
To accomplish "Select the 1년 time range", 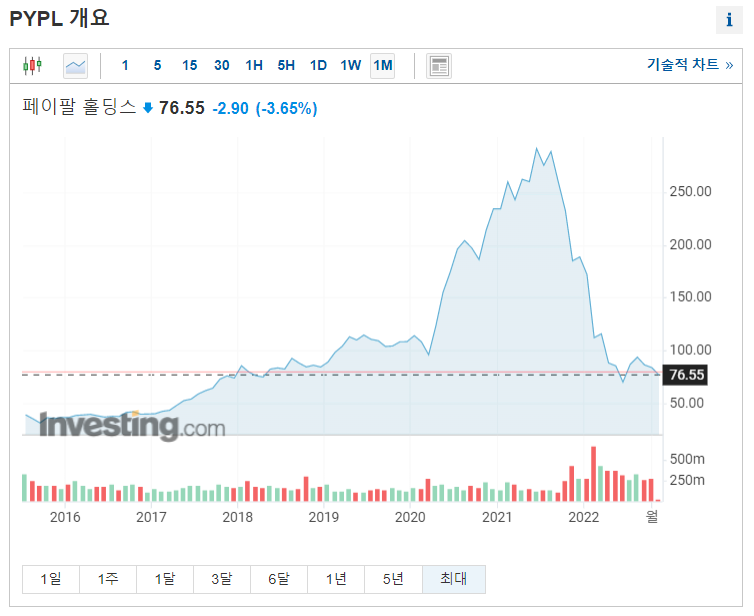I will coord(336,579).
